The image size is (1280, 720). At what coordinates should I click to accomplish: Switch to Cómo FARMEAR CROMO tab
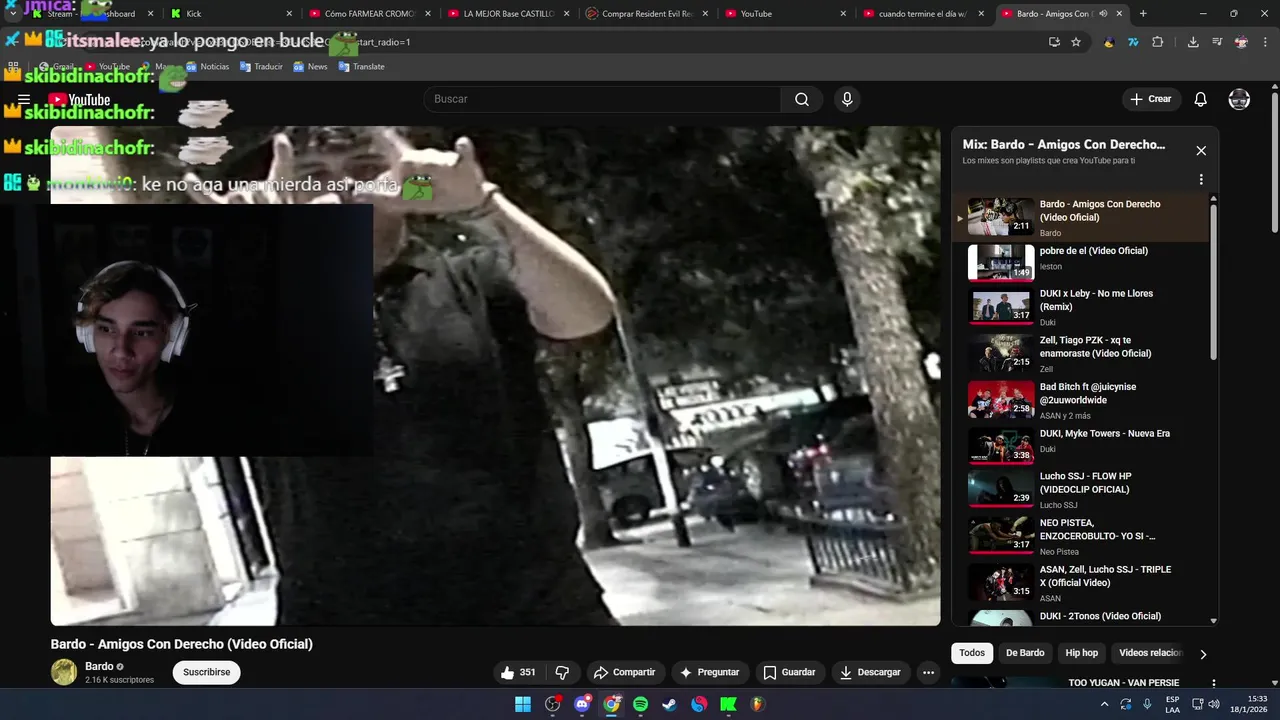(370, 14)
